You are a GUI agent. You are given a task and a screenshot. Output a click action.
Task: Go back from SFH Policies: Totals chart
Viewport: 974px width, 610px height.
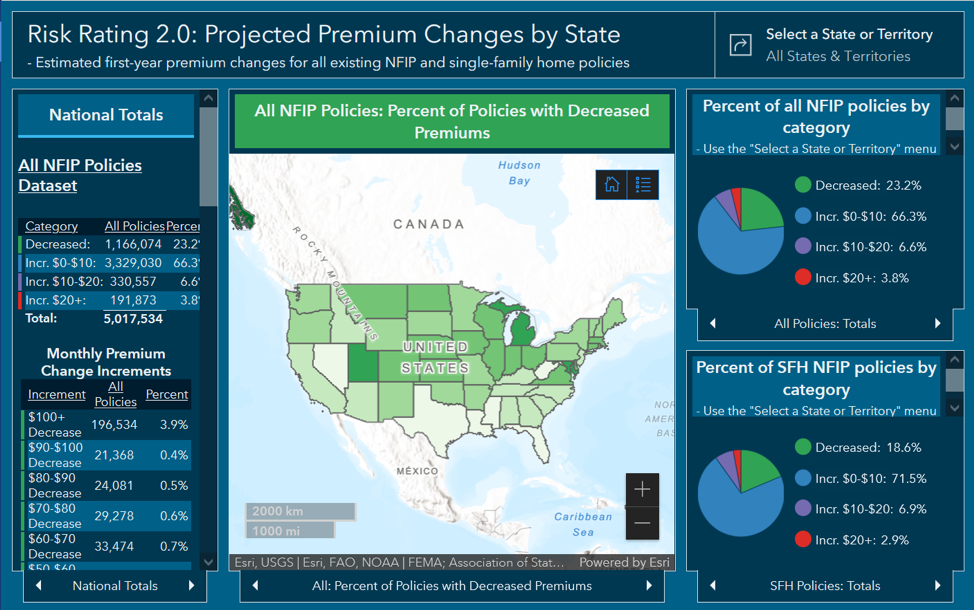click(712, 585)
